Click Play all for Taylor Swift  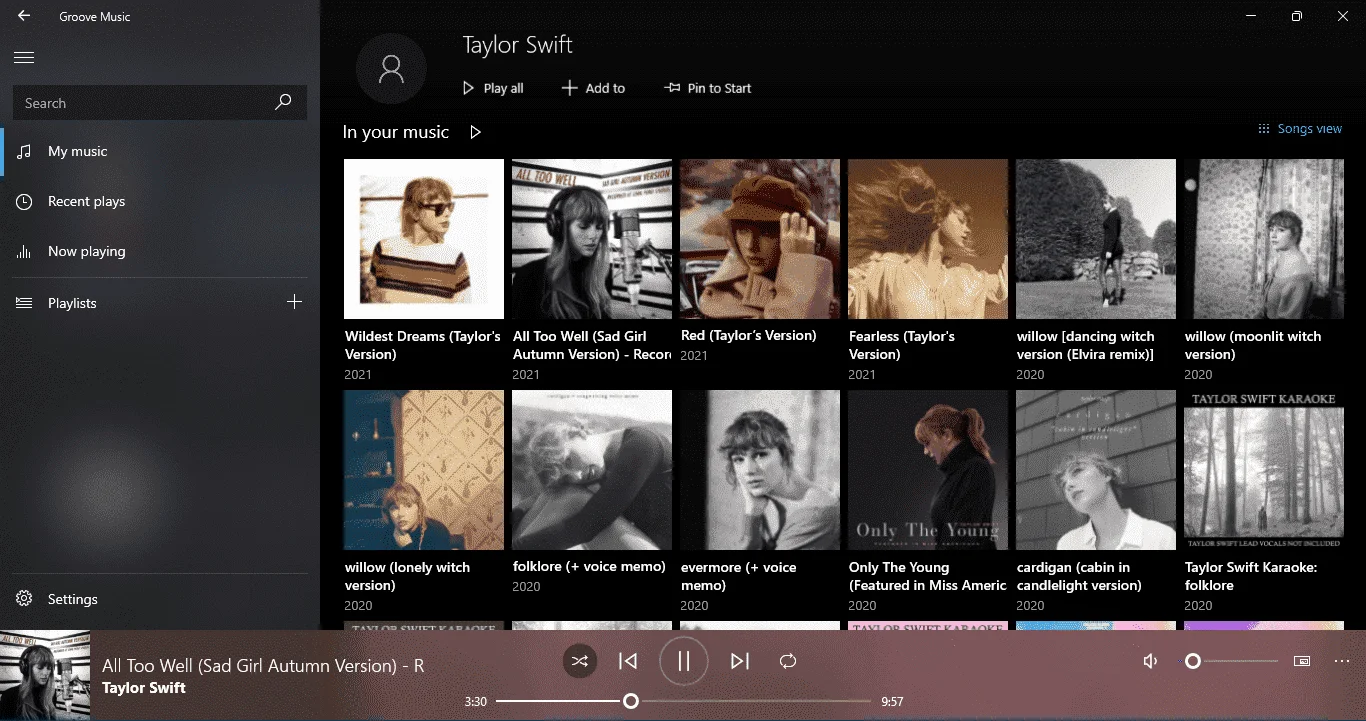coord(493,88)
